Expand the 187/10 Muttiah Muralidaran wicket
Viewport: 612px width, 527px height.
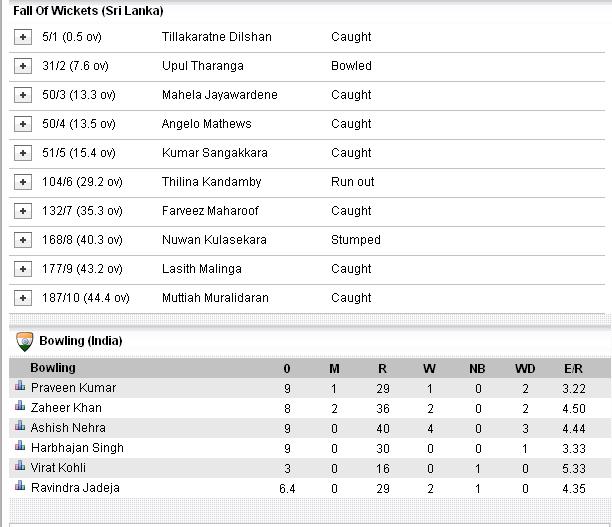pos(23,298)
